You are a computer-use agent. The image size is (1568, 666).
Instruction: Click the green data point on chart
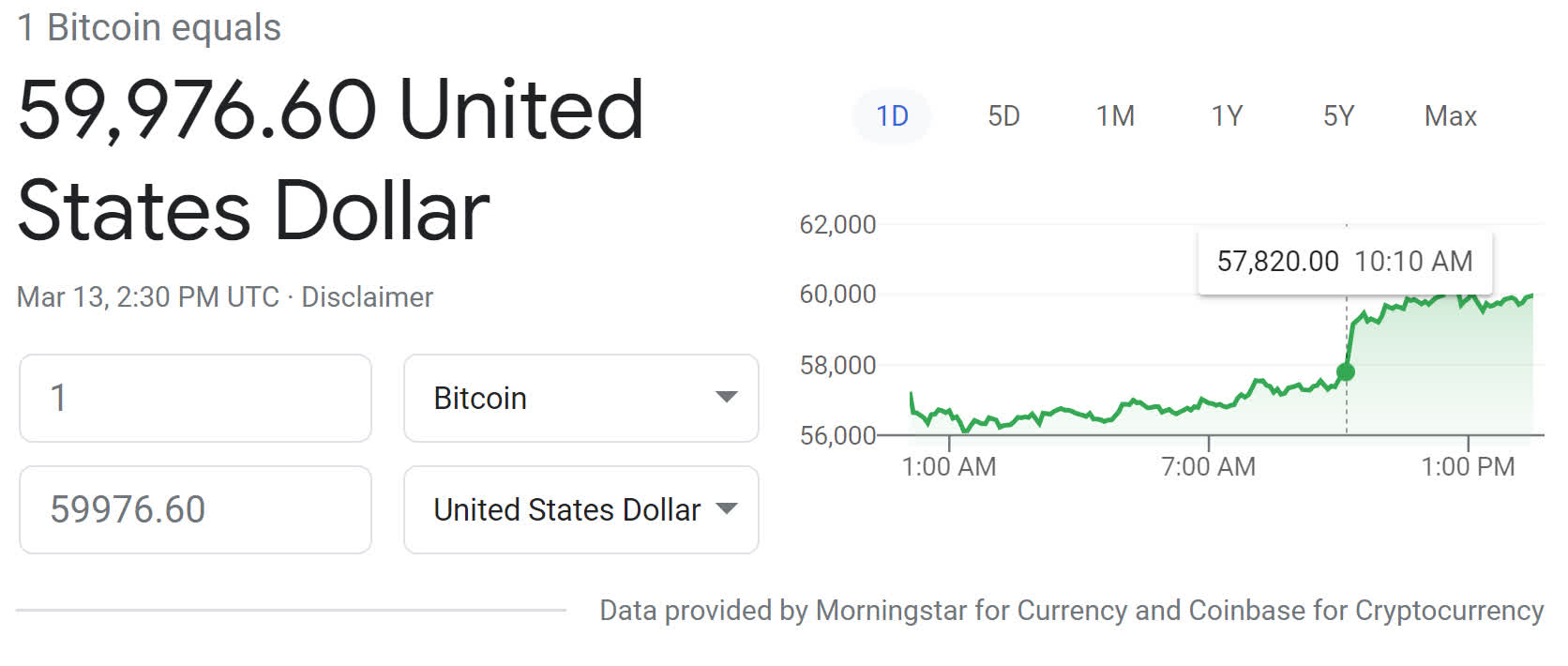pyautogui.click(x=1346, y=372)
